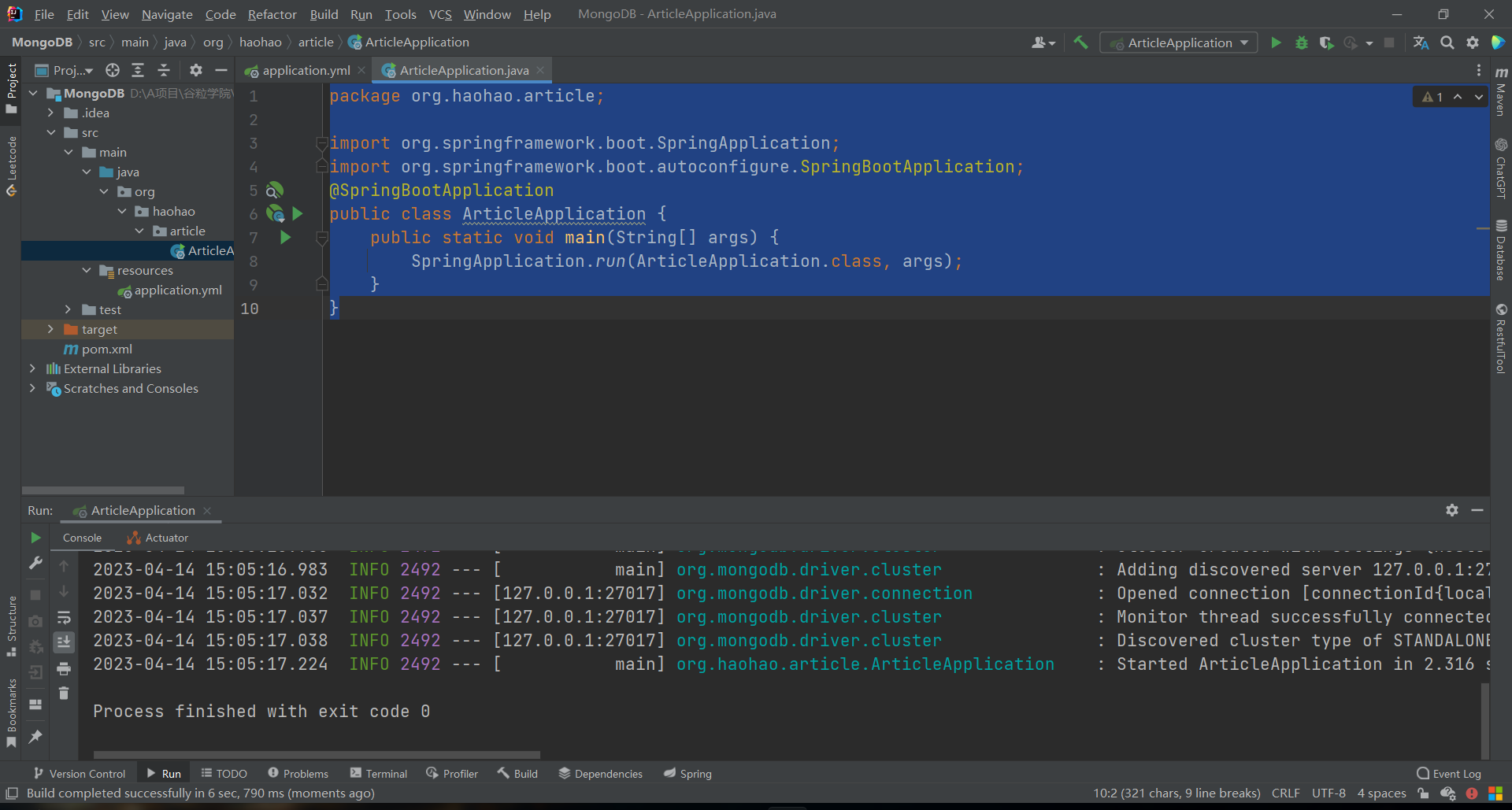Open the Translate icon in the top toolbar
Viewport: 1512px width, 810px height.
click(x=1421, y=43)
